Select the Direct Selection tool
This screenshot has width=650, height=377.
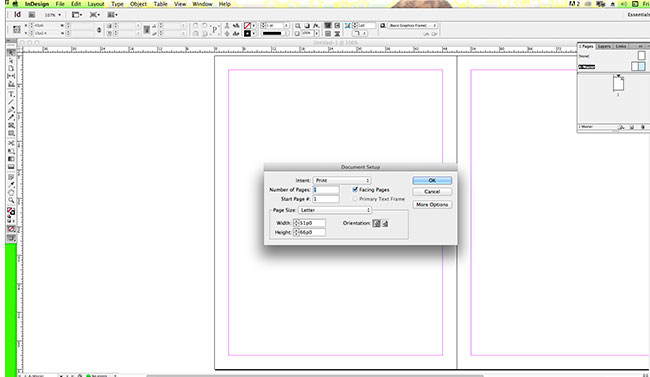(x=11, y=61)
